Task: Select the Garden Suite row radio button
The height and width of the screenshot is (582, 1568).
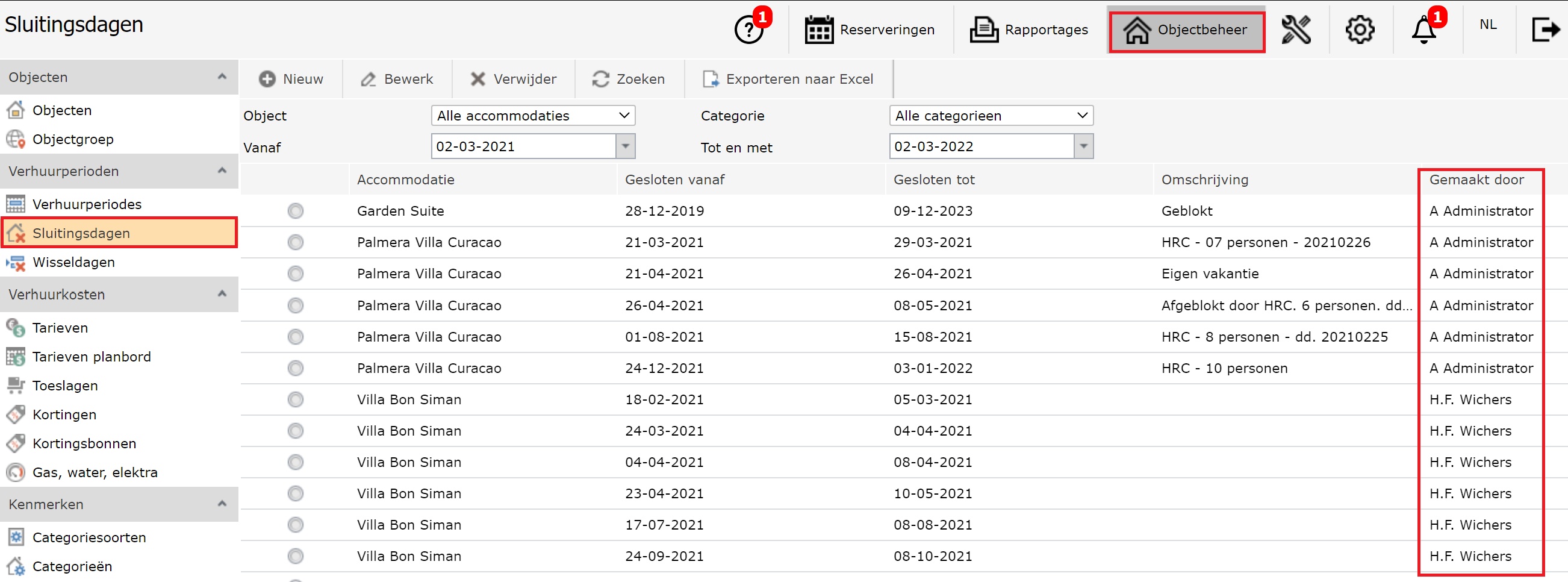Action: point(296,211)
